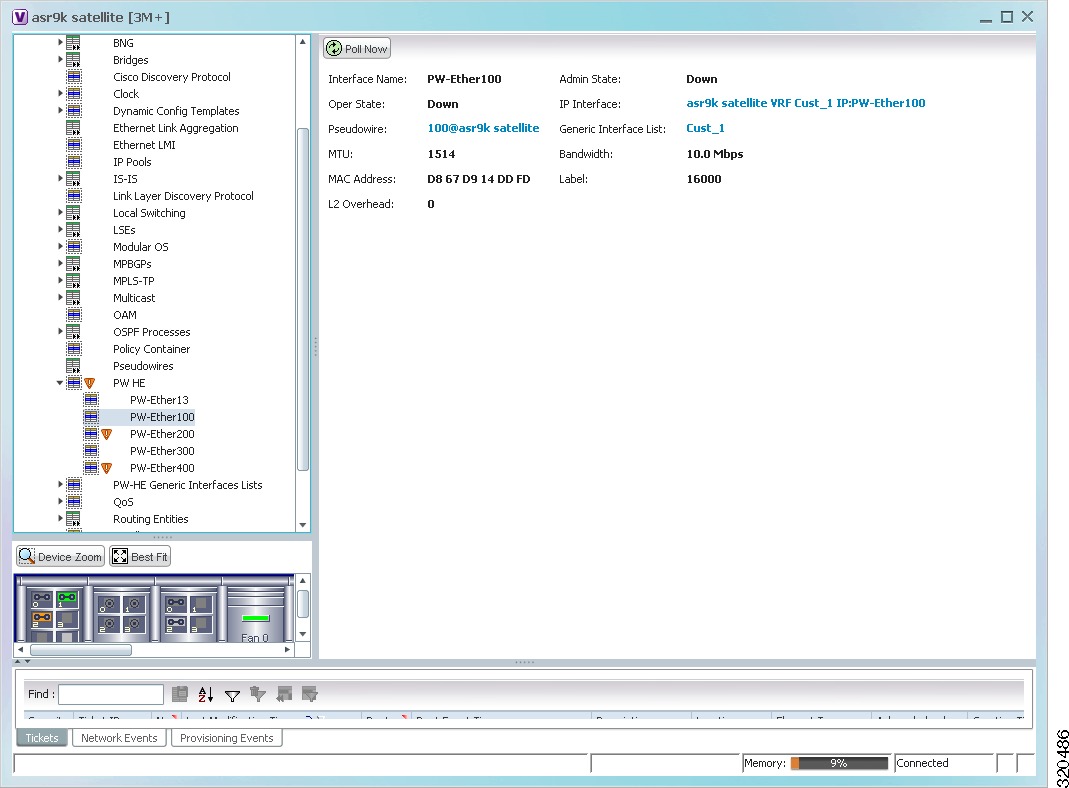Image resolution: width=1069 pixels, height=788 pixels.
Task: Open the Provisioning Events tab
Action: pos(226,738)
